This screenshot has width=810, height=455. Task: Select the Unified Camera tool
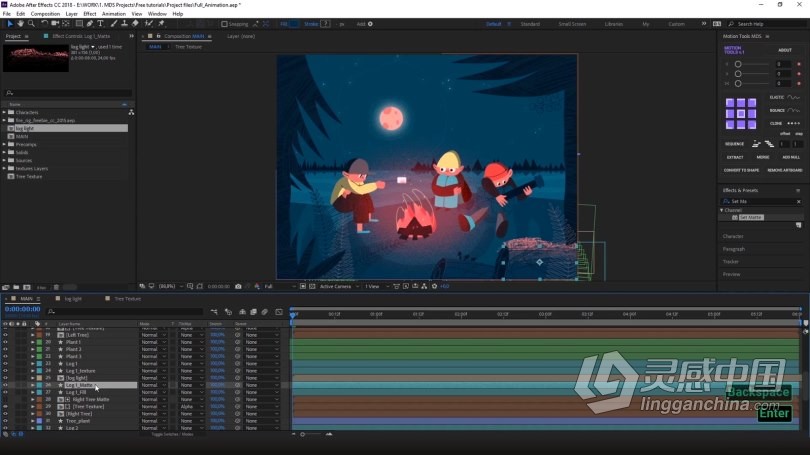tap(55, 24)
